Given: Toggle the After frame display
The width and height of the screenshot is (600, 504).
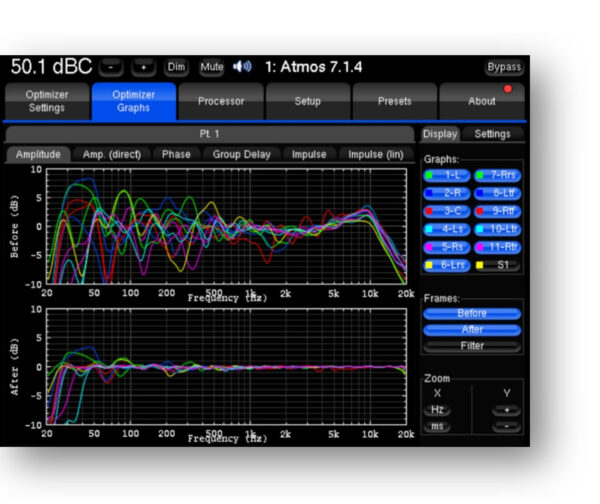Looking at the screenshot, I should (x=472, y=329).
